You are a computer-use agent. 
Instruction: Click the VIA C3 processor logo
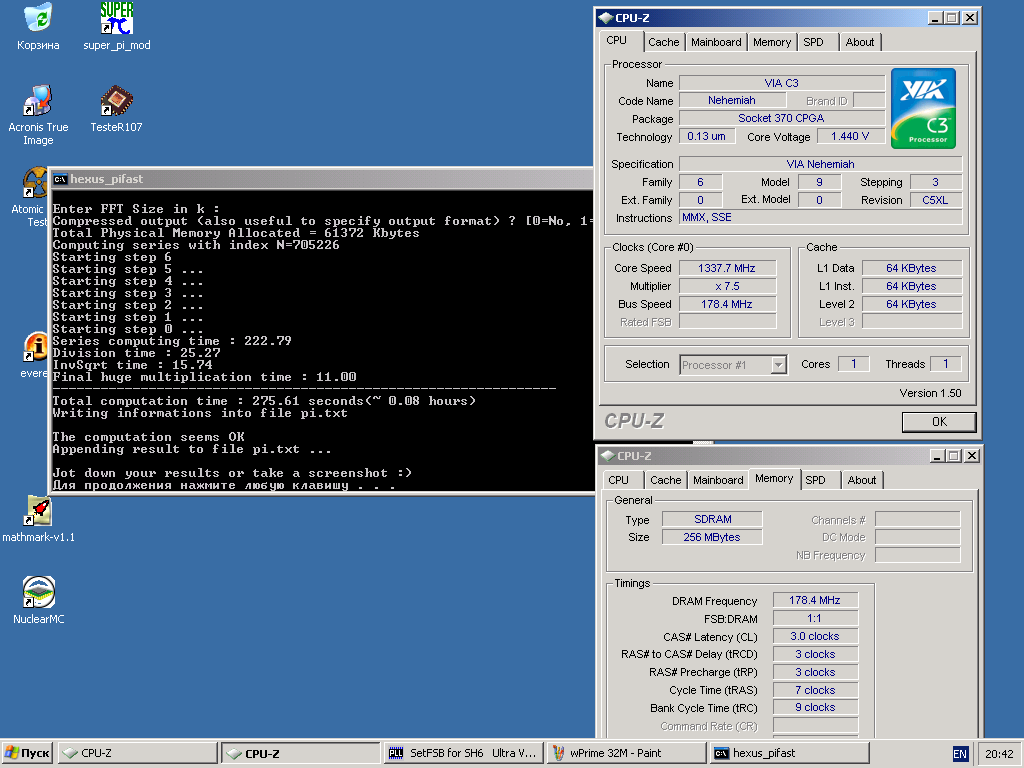coord(923,108)
